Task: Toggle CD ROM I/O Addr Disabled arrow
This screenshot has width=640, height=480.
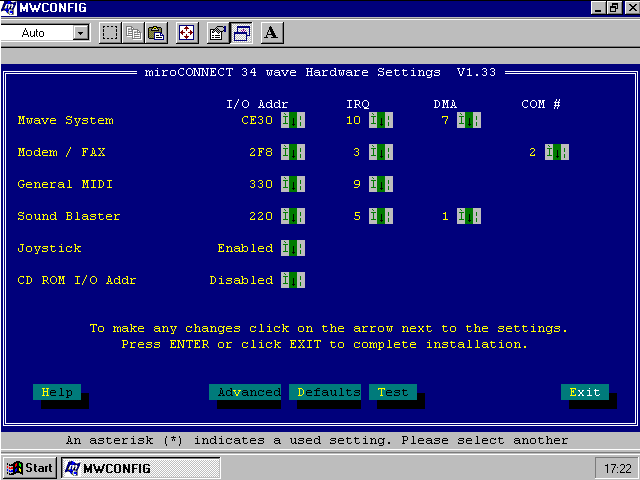Action: point(293,280)
